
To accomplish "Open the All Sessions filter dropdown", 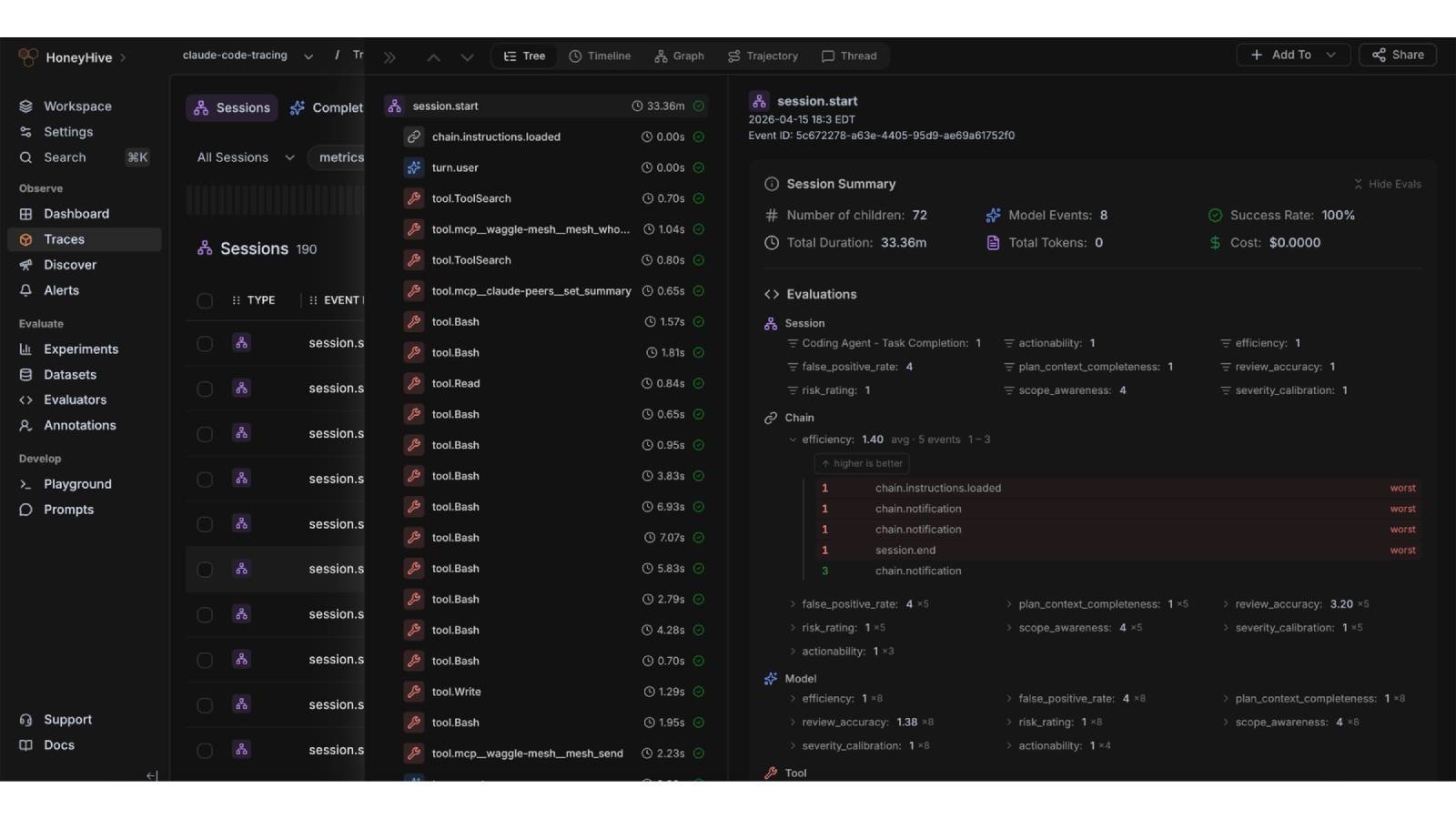I will (246, 157).
